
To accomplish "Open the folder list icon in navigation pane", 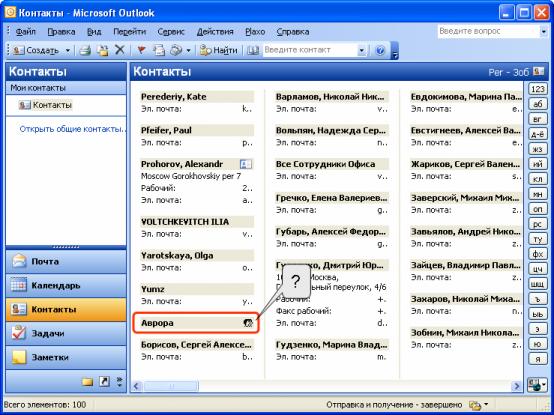I will (88, 382).
